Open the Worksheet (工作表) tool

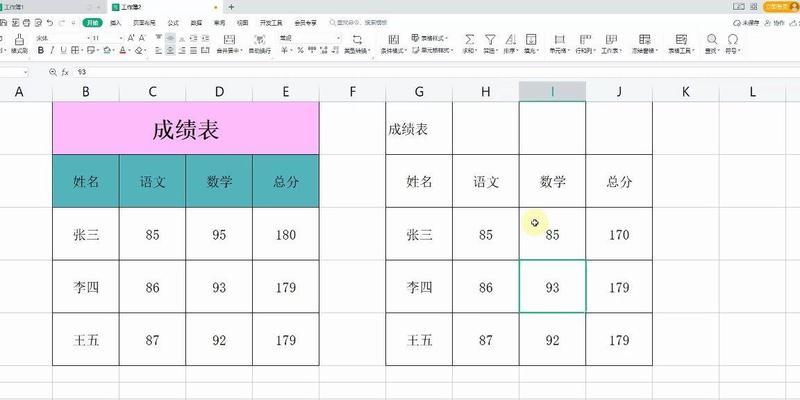click(611, 44)
